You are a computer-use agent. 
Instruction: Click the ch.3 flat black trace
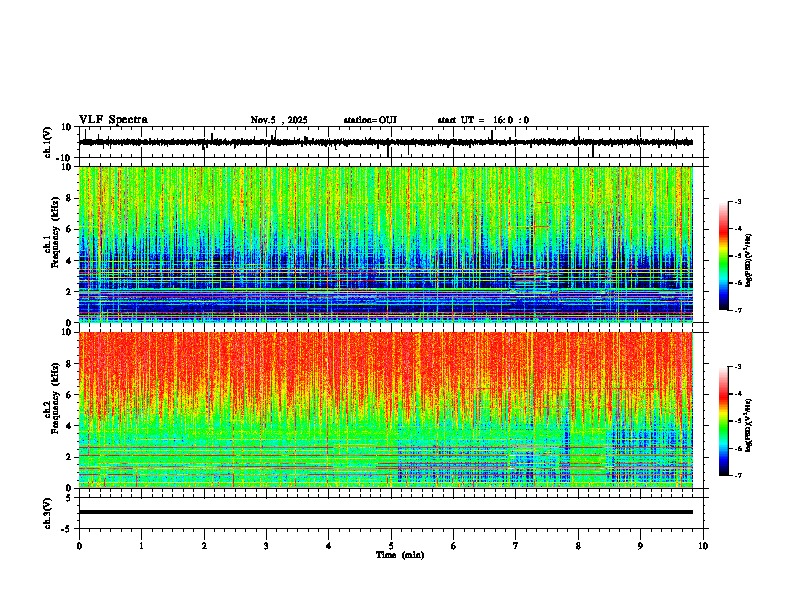386,512
